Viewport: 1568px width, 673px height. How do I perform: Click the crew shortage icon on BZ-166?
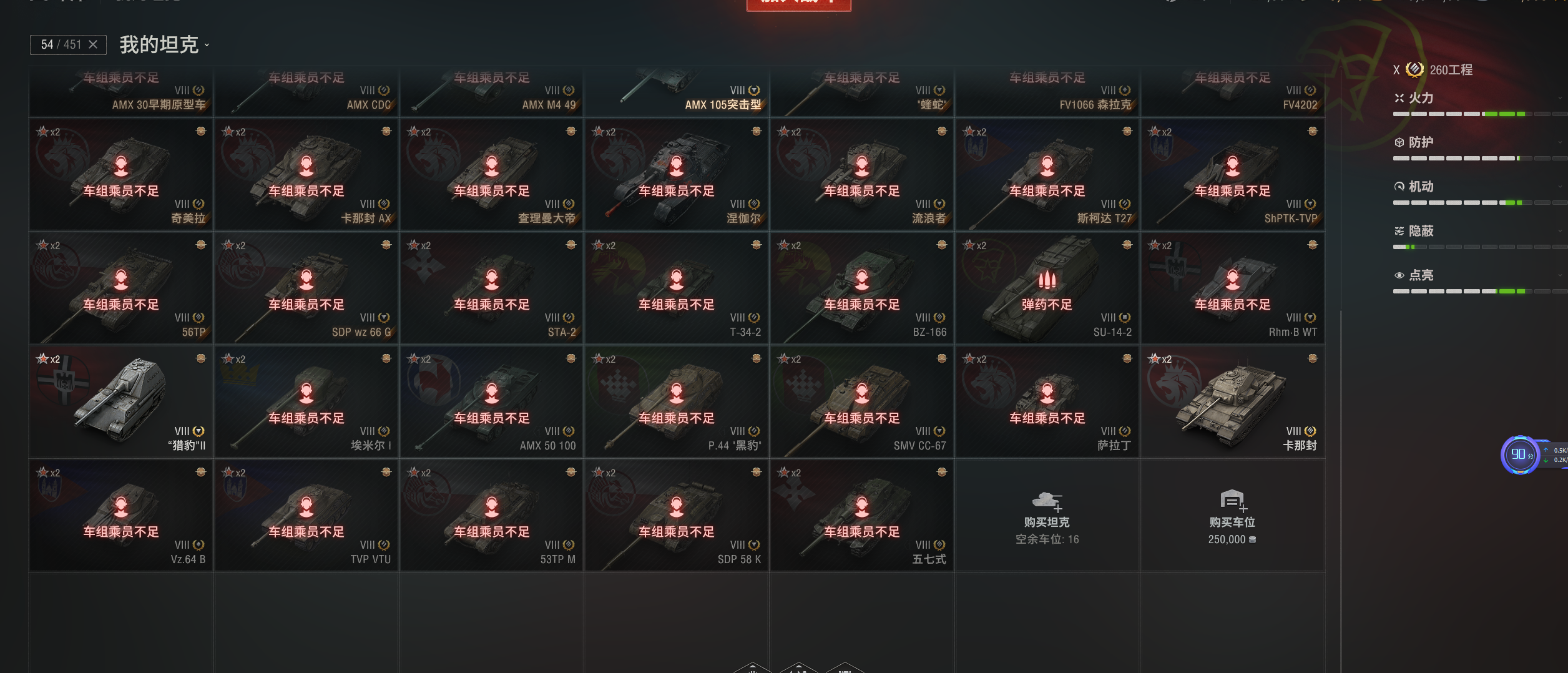coord(862,280)
